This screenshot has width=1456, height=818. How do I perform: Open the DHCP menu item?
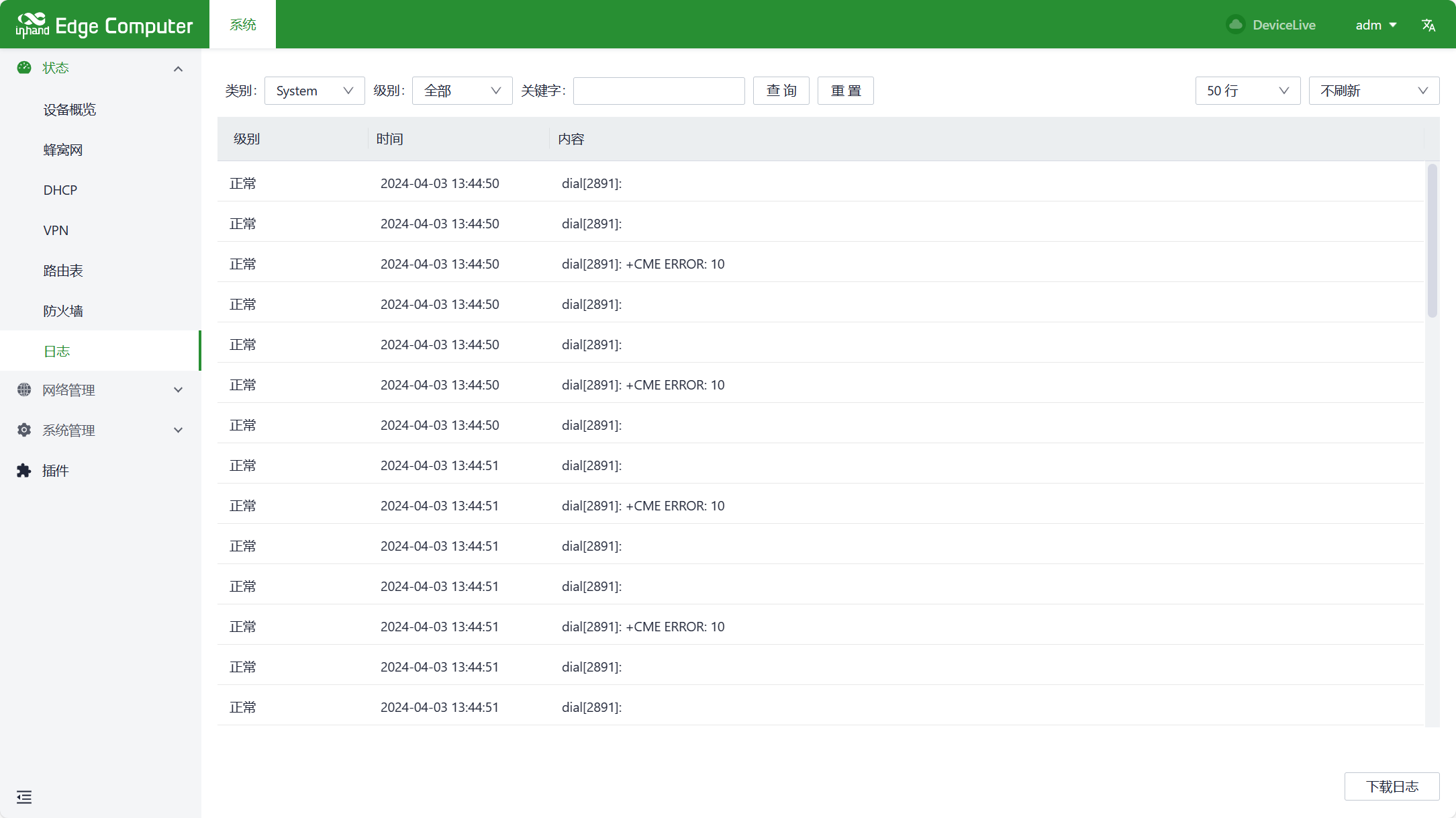(101, 190)
